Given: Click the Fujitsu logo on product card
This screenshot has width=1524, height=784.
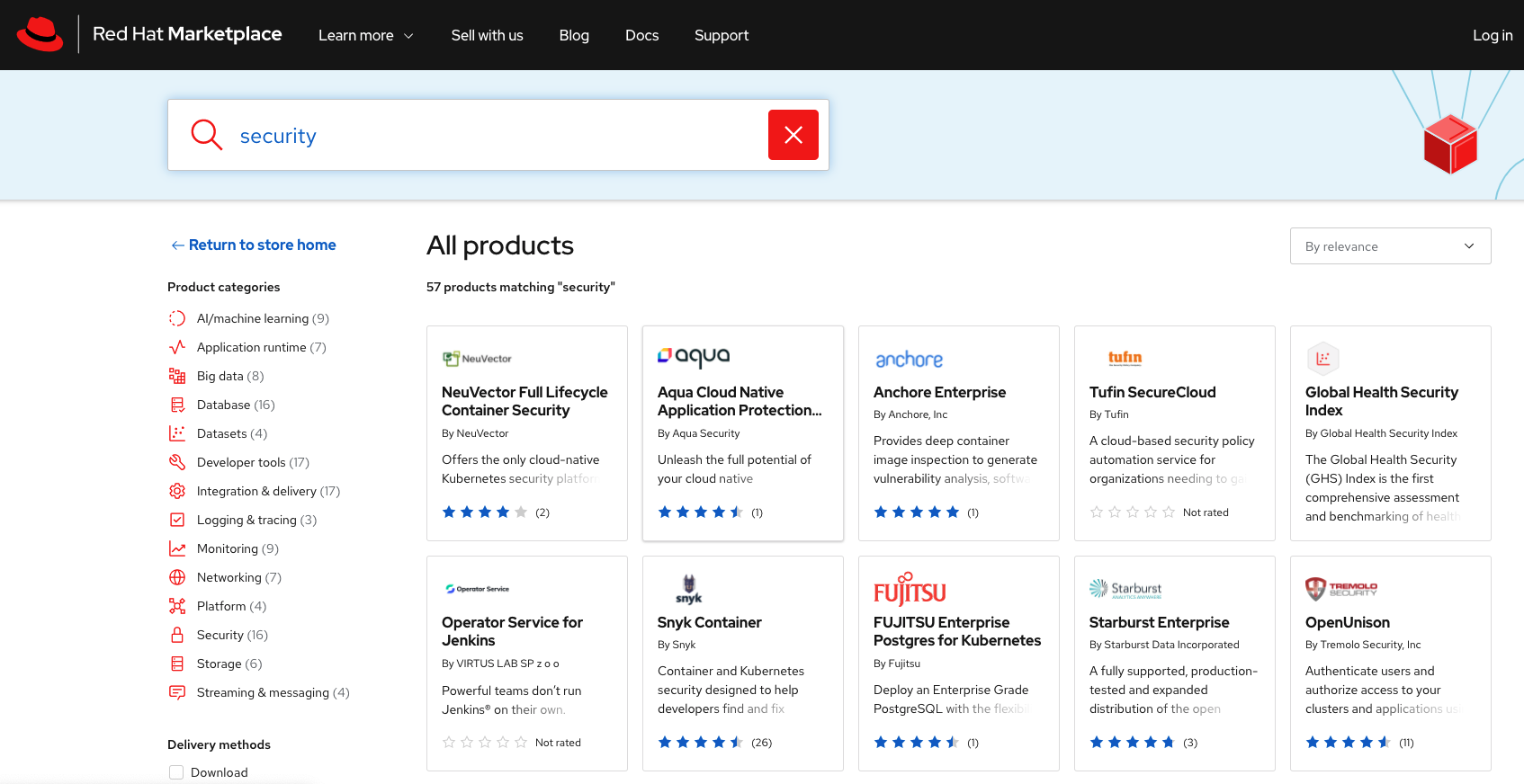Looking at the screenshot, I should 910,590.
